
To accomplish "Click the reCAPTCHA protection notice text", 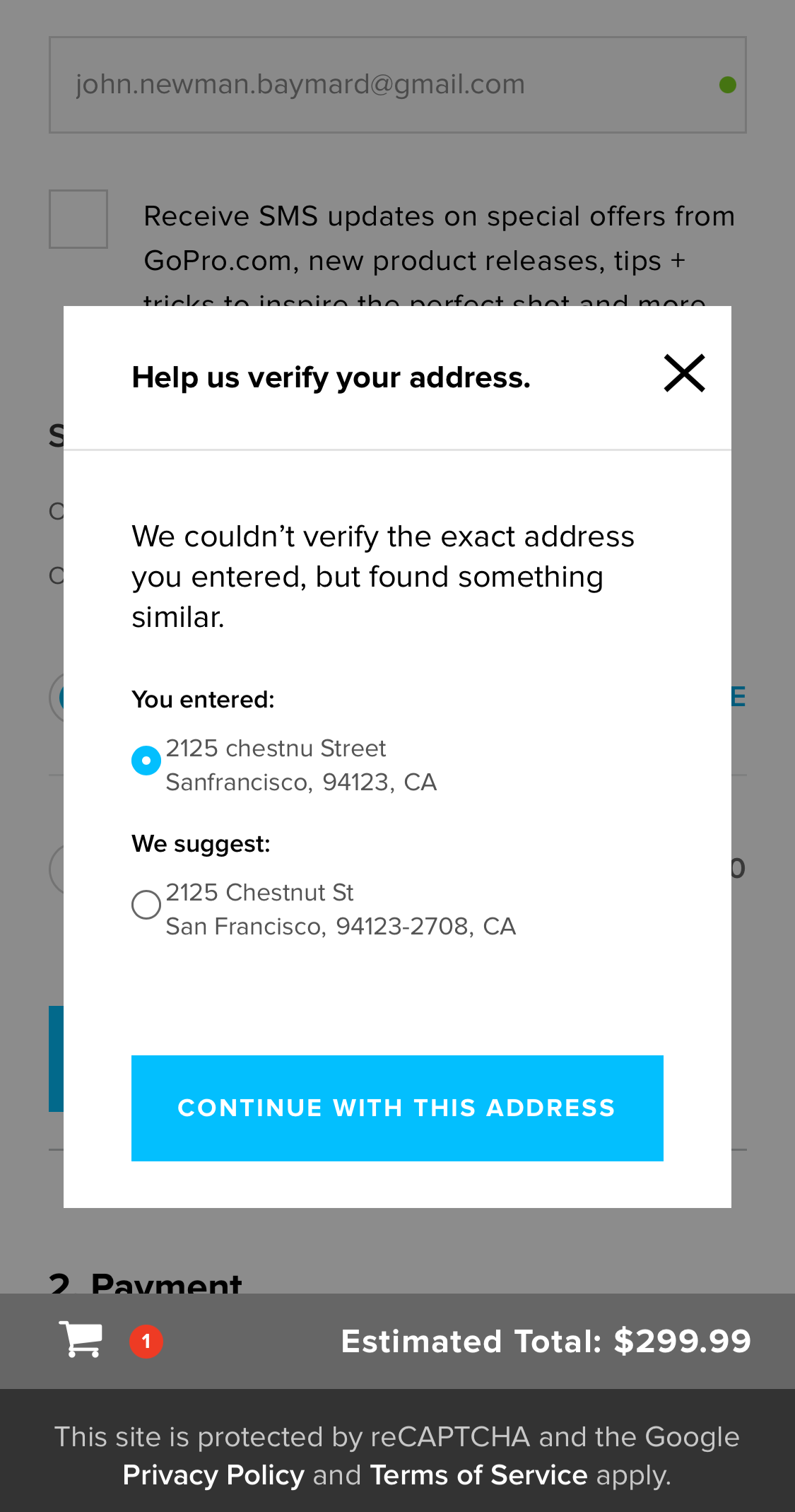I will click(396, 1437).
